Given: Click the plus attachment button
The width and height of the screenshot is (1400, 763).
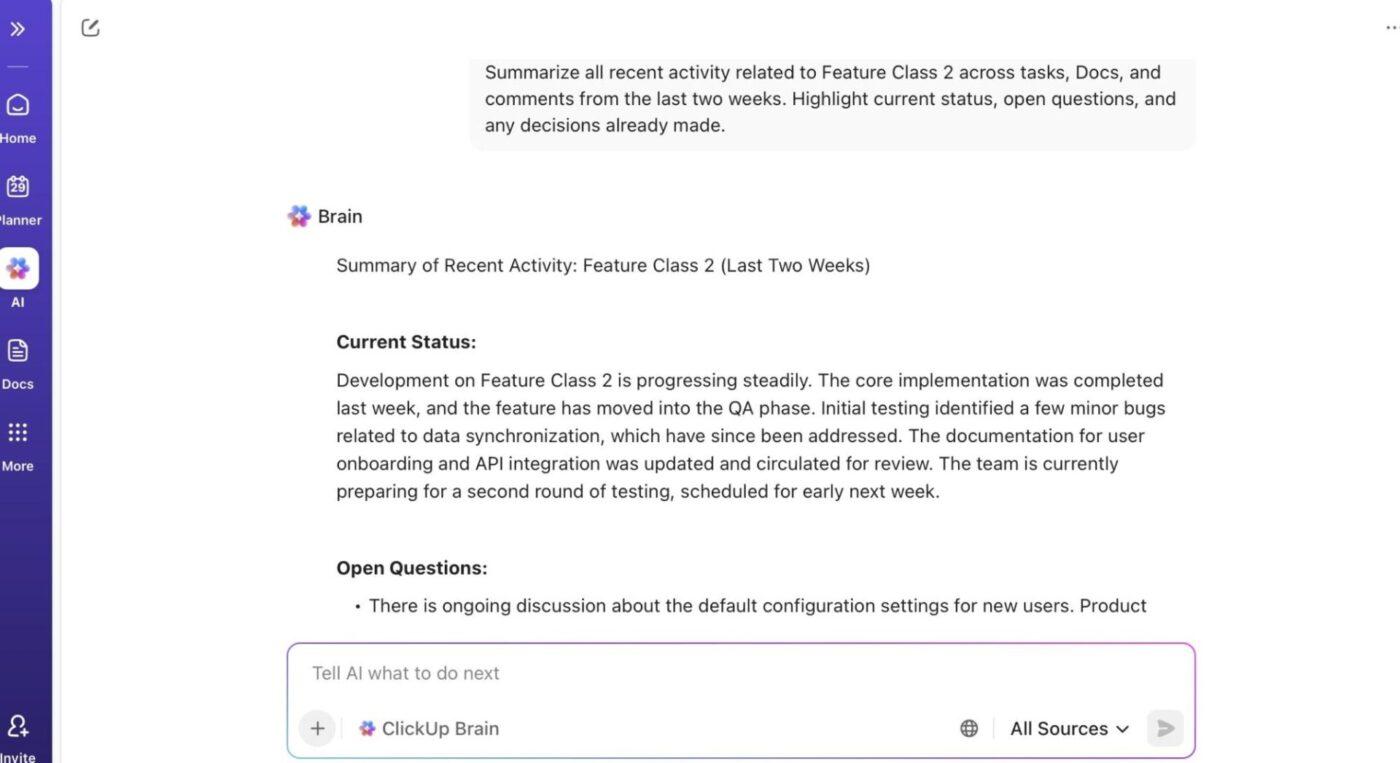Looking at the screenshot, I should pos(317,728).
